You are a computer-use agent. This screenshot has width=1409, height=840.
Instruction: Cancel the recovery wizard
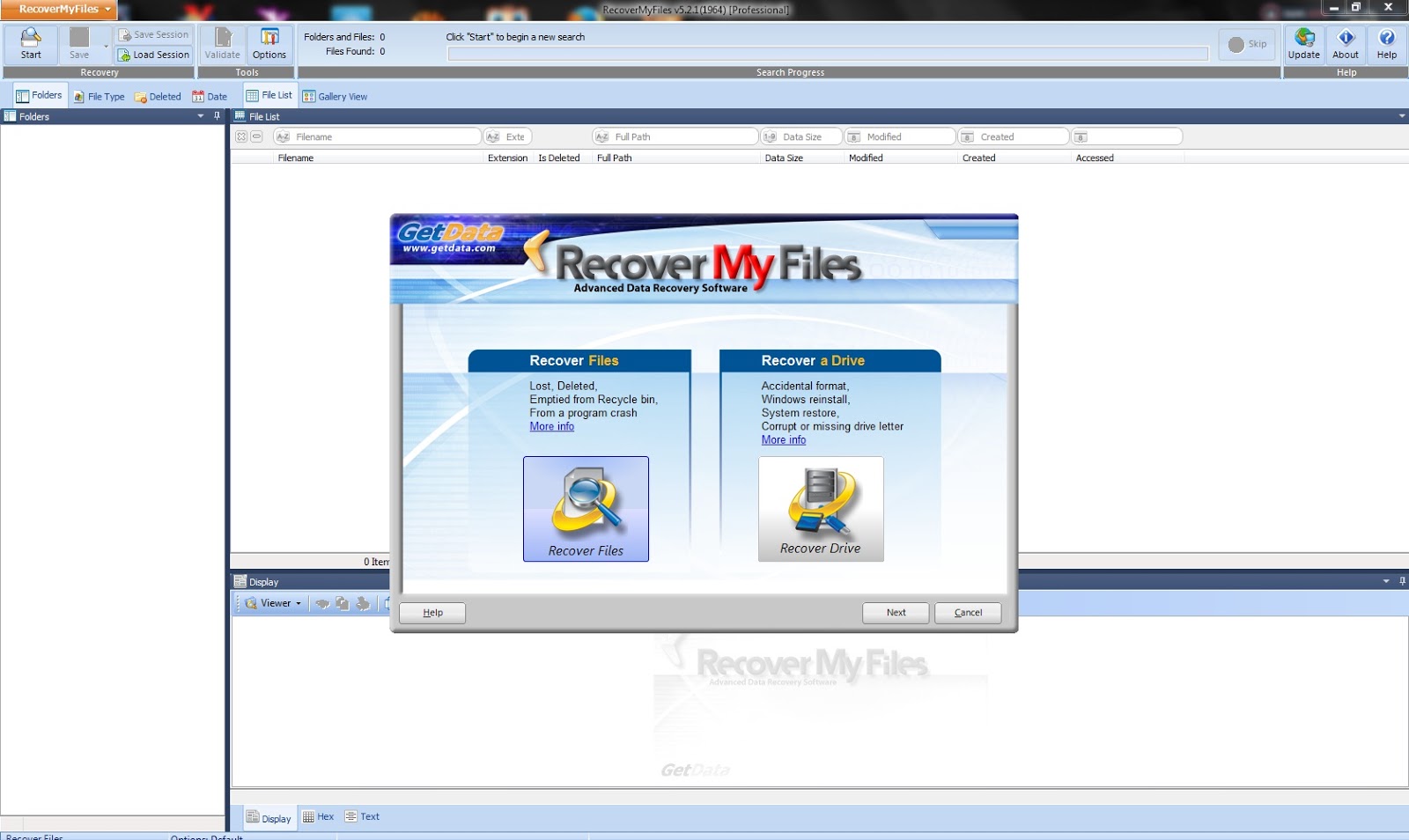[x=968, y=613]
